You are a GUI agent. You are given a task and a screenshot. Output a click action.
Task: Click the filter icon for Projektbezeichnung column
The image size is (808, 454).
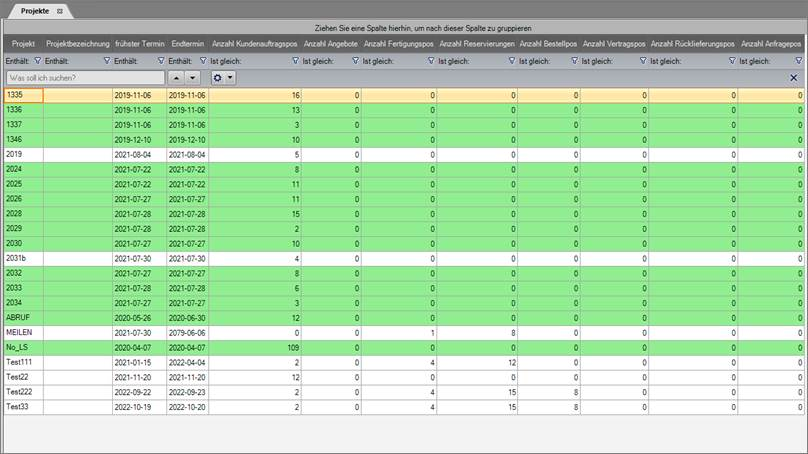(107, 61)
